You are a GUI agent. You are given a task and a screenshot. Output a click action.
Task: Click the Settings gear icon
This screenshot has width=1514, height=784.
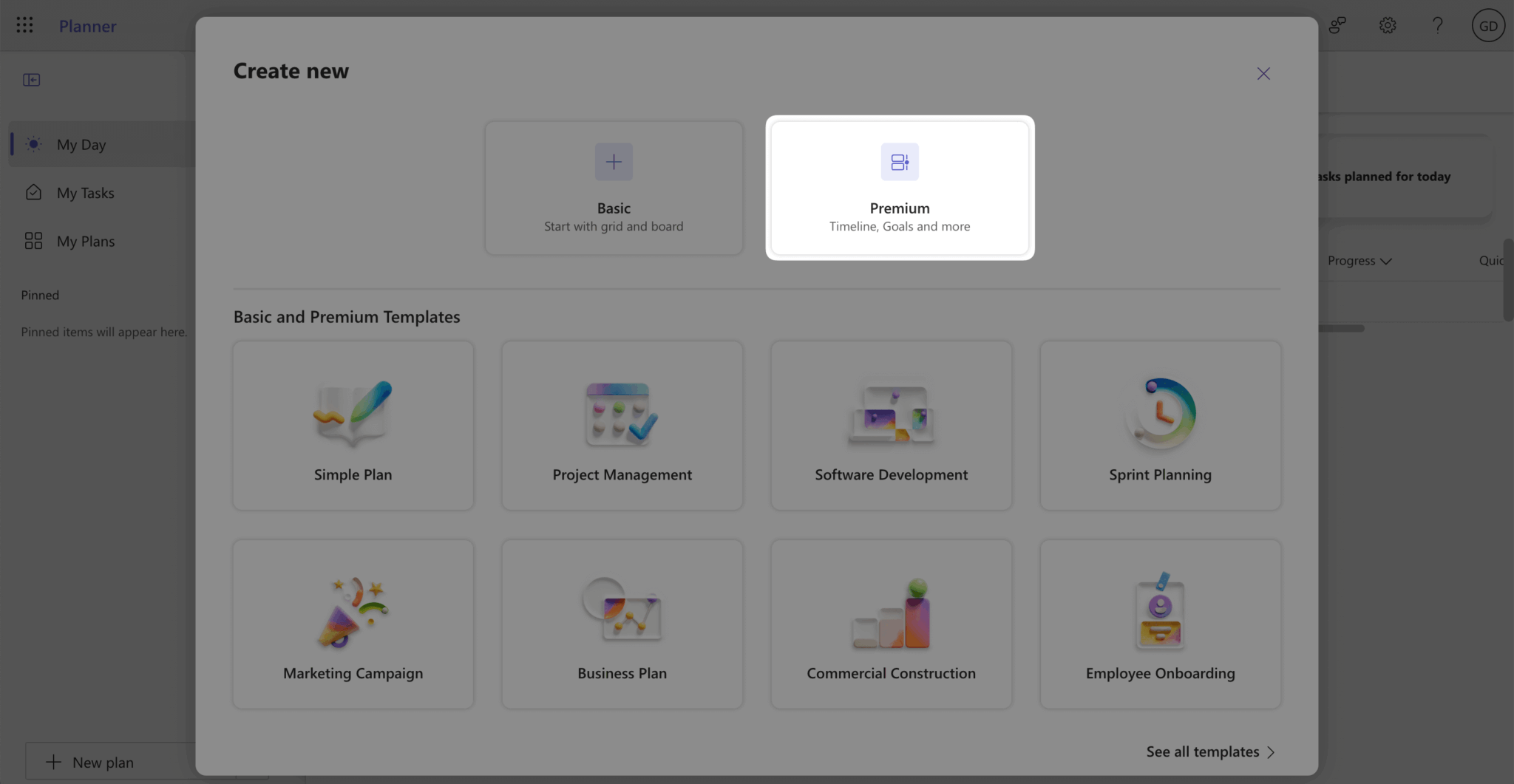1387,26
